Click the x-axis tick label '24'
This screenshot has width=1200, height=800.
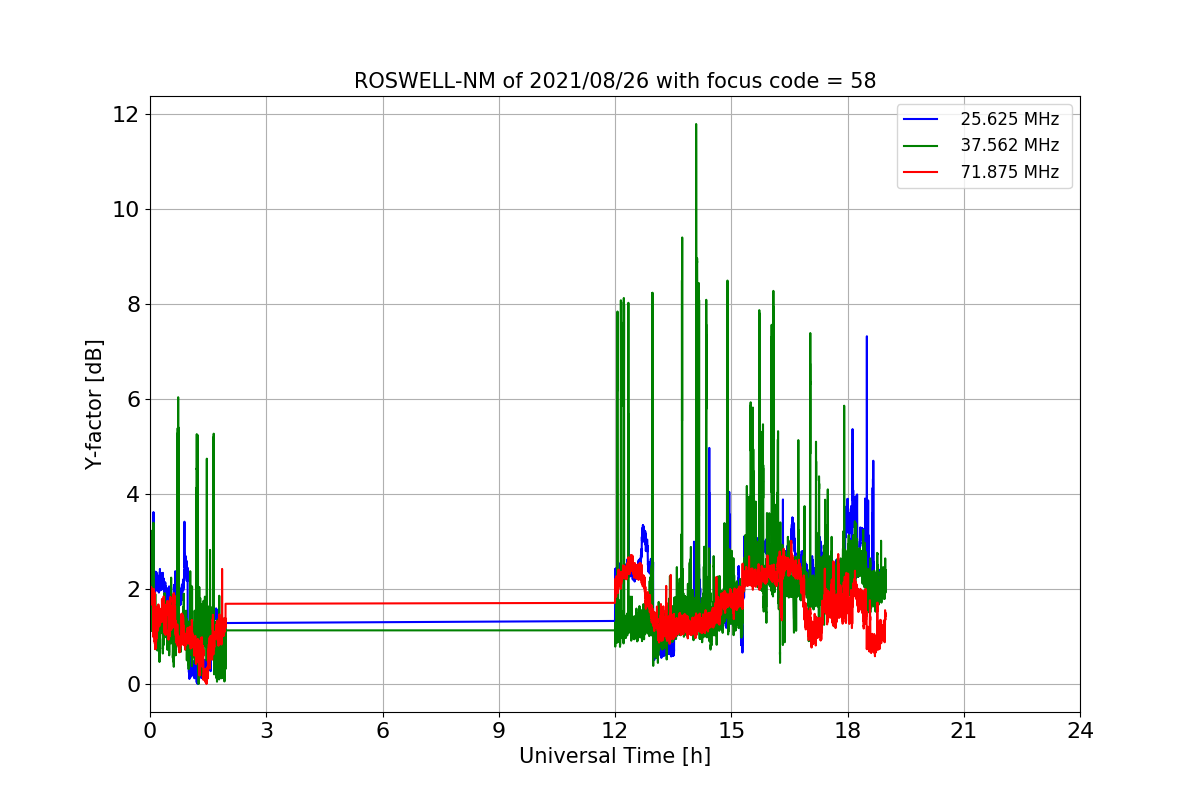coord(1080,731)
